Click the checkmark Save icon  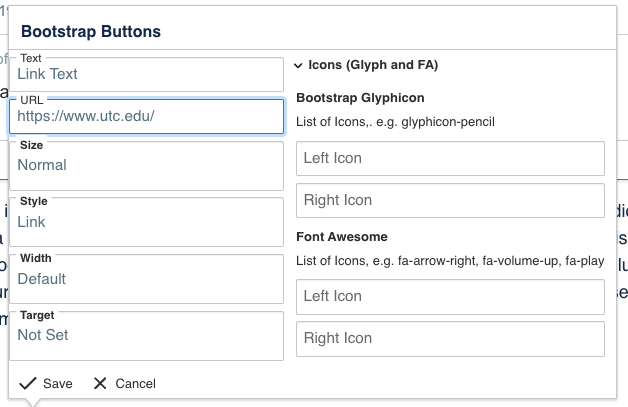point(27,384)
